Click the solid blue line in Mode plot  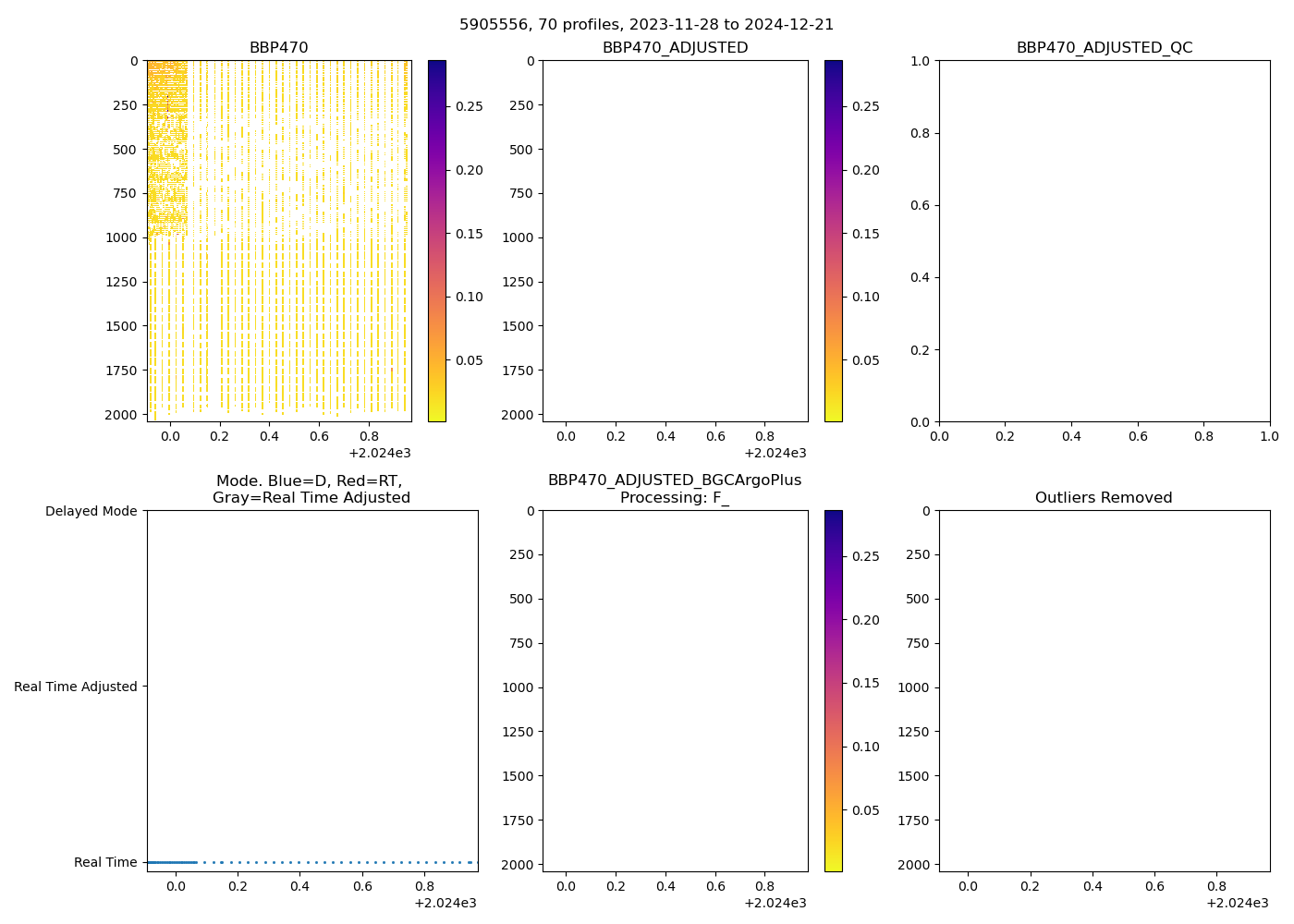[171, 862]
